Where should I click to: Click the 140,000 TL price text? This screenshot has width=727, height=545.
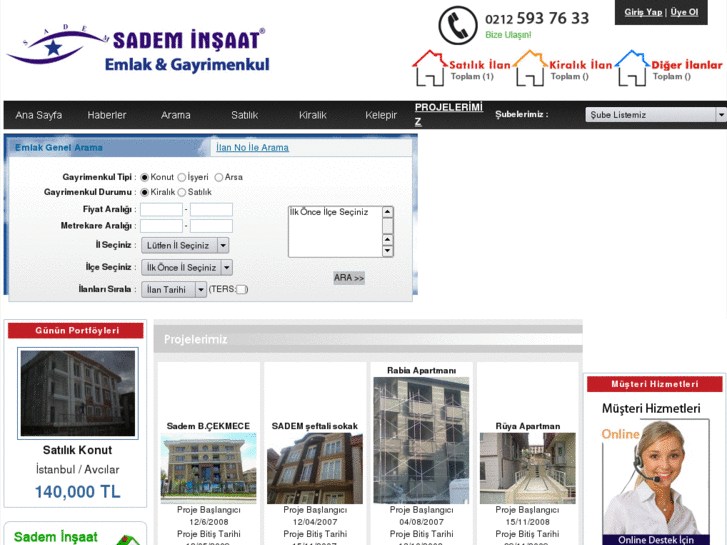click(x=77, y=492)
